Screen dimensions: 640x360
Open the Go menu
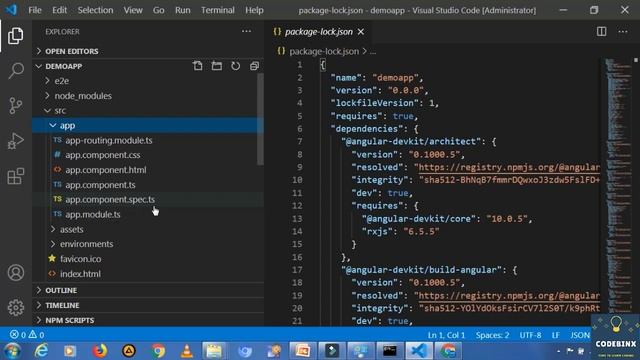pyautogui.click(x=158, y=10)
